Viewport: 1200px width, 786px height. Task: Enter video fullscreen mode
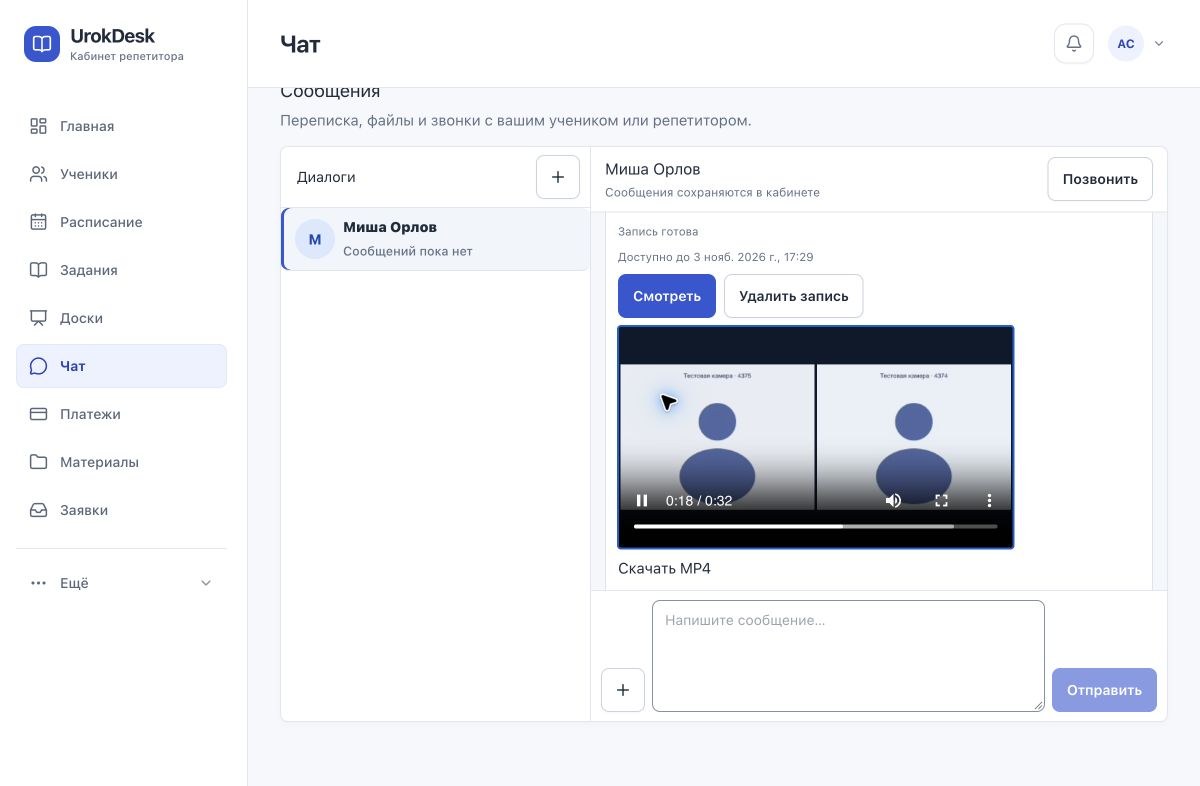pyautogui.click(x=941, y=501)
